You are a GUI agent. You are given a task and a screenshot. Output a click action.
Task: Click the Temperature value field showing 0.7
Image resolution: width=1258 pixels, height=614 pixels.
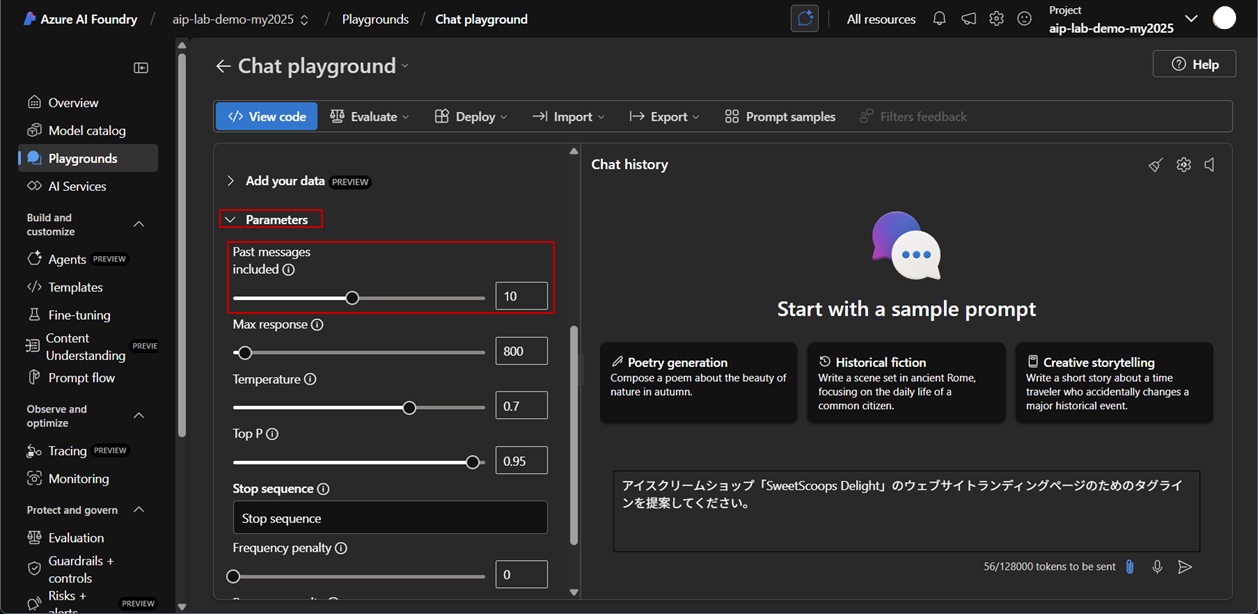pos(522,405)
